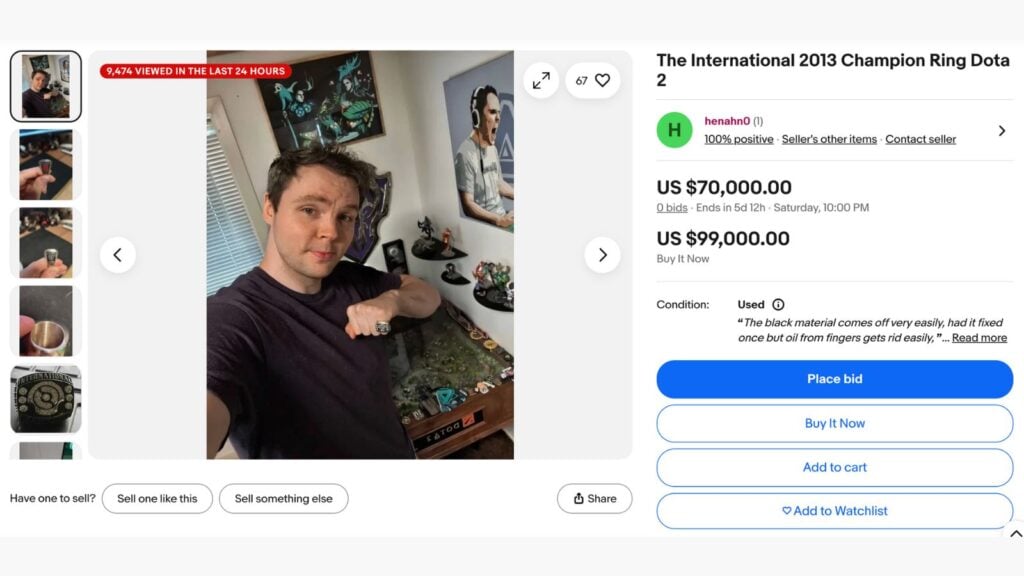The image size is (1024, 576).
Task: Contact seller about this listing
Action: pos(921,139)
